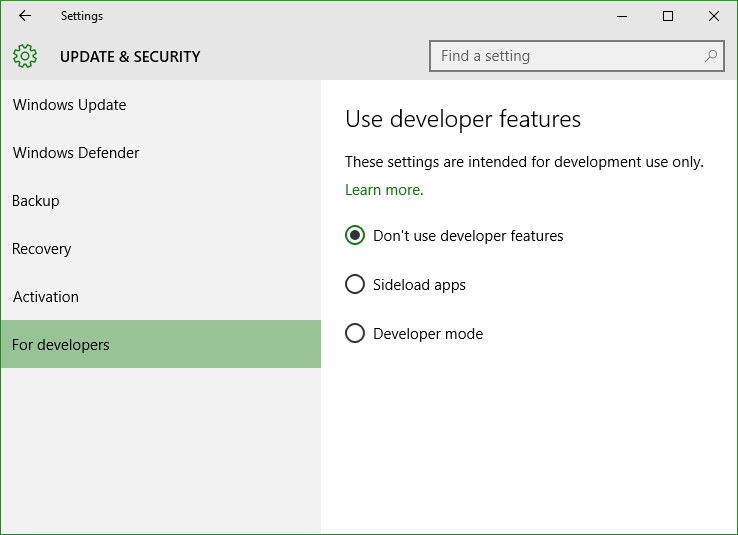This screenshot has width=738, height=535.
Task: Click the green settings gear icon
Action: pyautogui.click(x=25, y=56)
